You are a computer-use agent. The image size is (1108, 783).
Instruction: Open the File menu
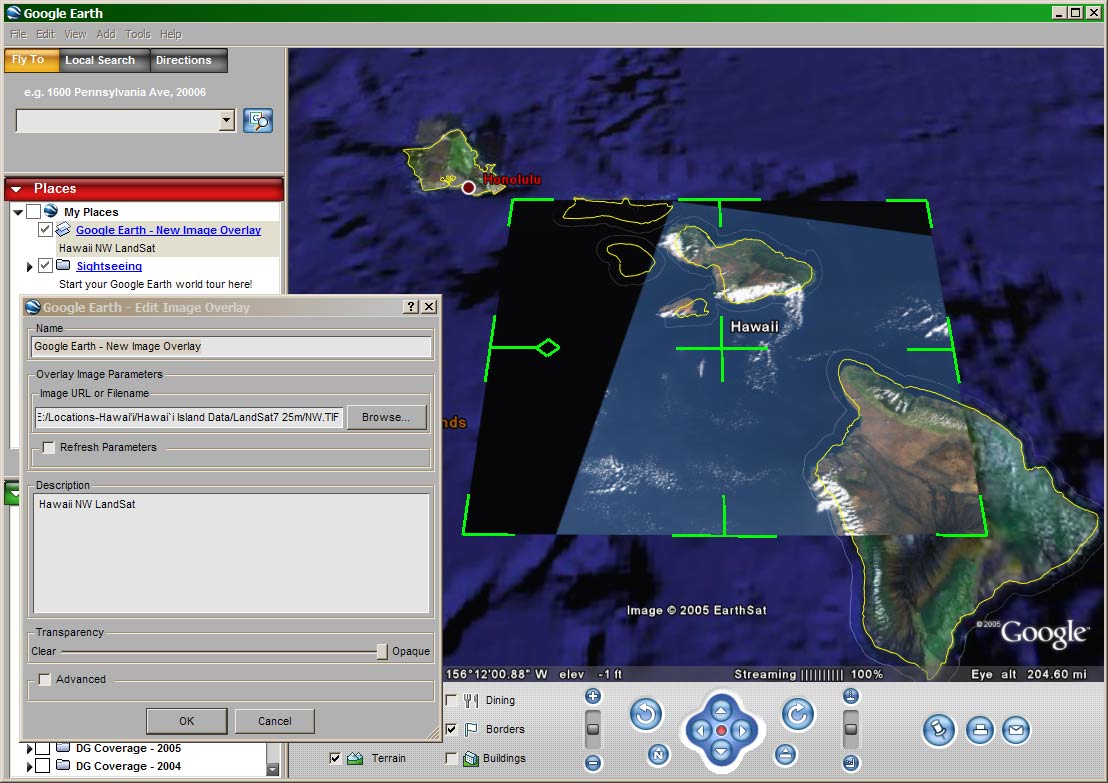18,34
